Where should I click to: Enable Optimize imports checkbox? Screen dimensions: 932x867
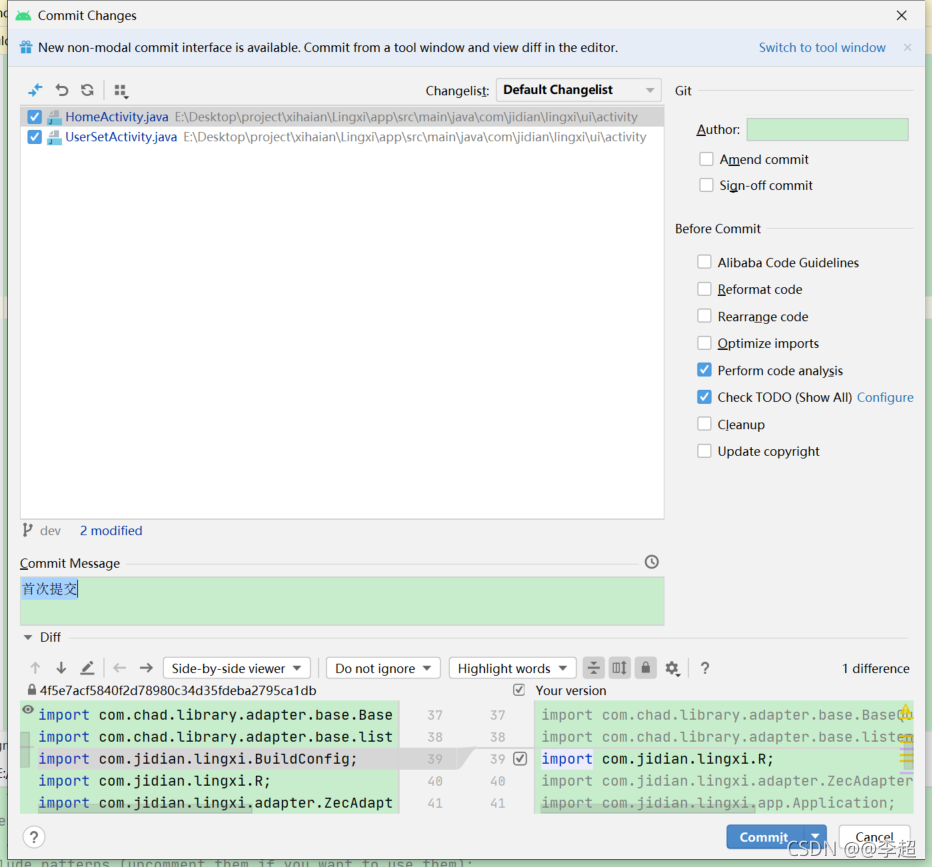click(x=704, y=343)
